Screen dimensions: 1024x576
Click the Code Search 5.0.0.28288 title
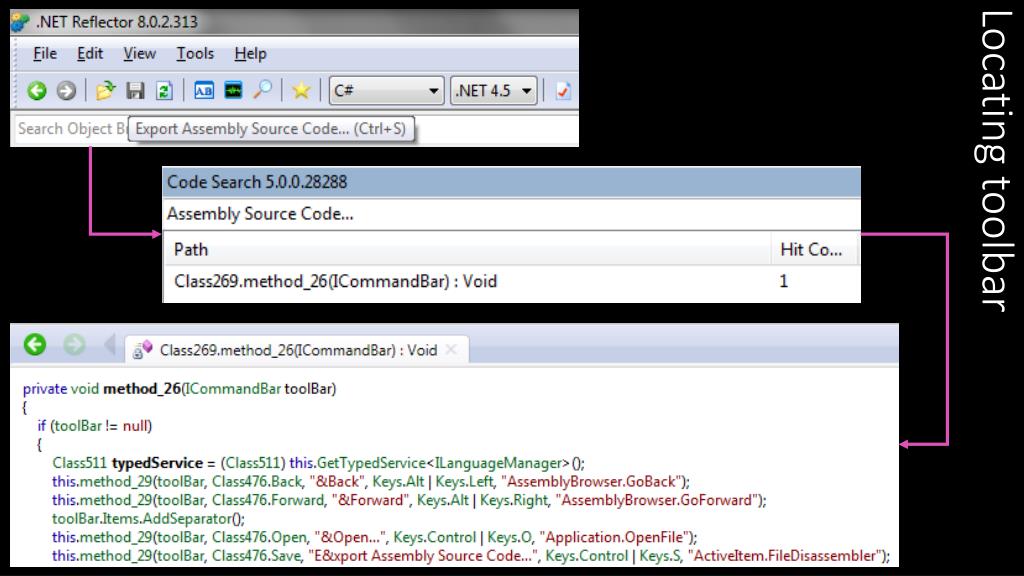pos(257,182)
